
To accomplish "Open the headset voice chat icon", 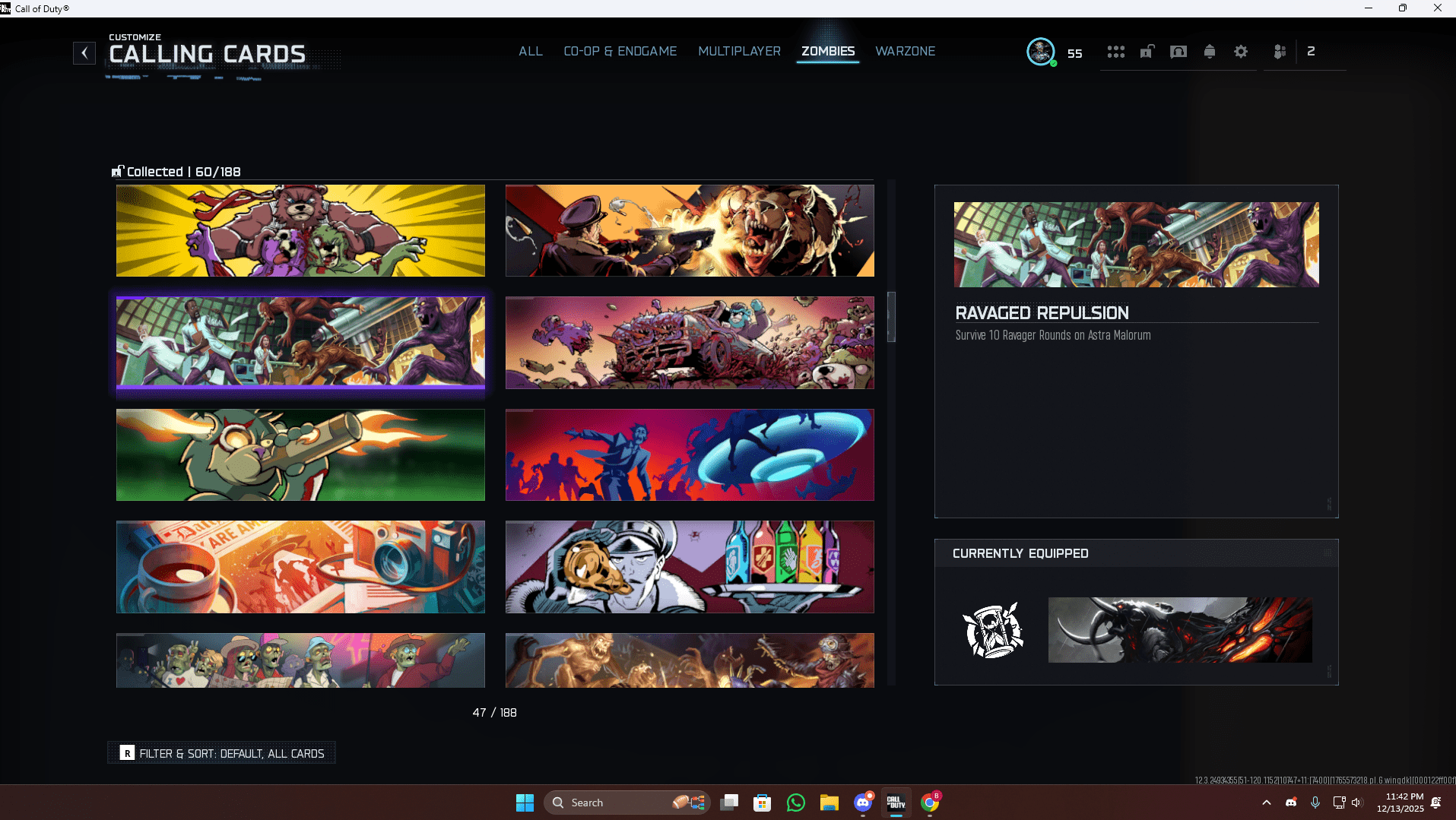I will pyautogui.click(x=1178, y=52).
